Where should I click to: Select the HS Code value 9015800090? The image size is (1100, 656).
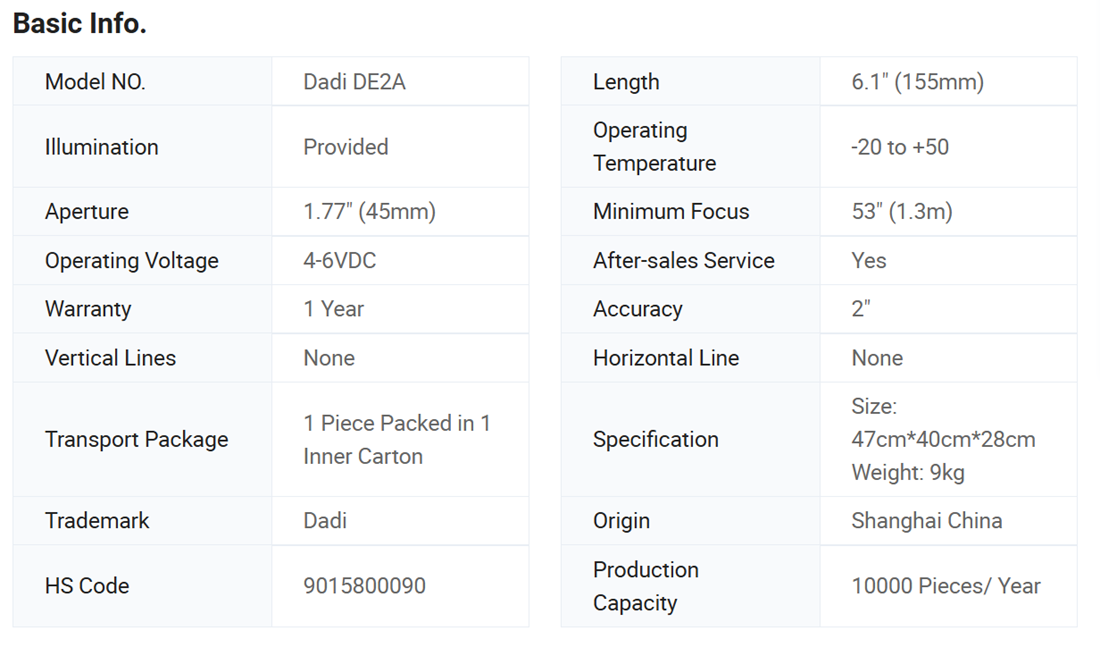364,586
